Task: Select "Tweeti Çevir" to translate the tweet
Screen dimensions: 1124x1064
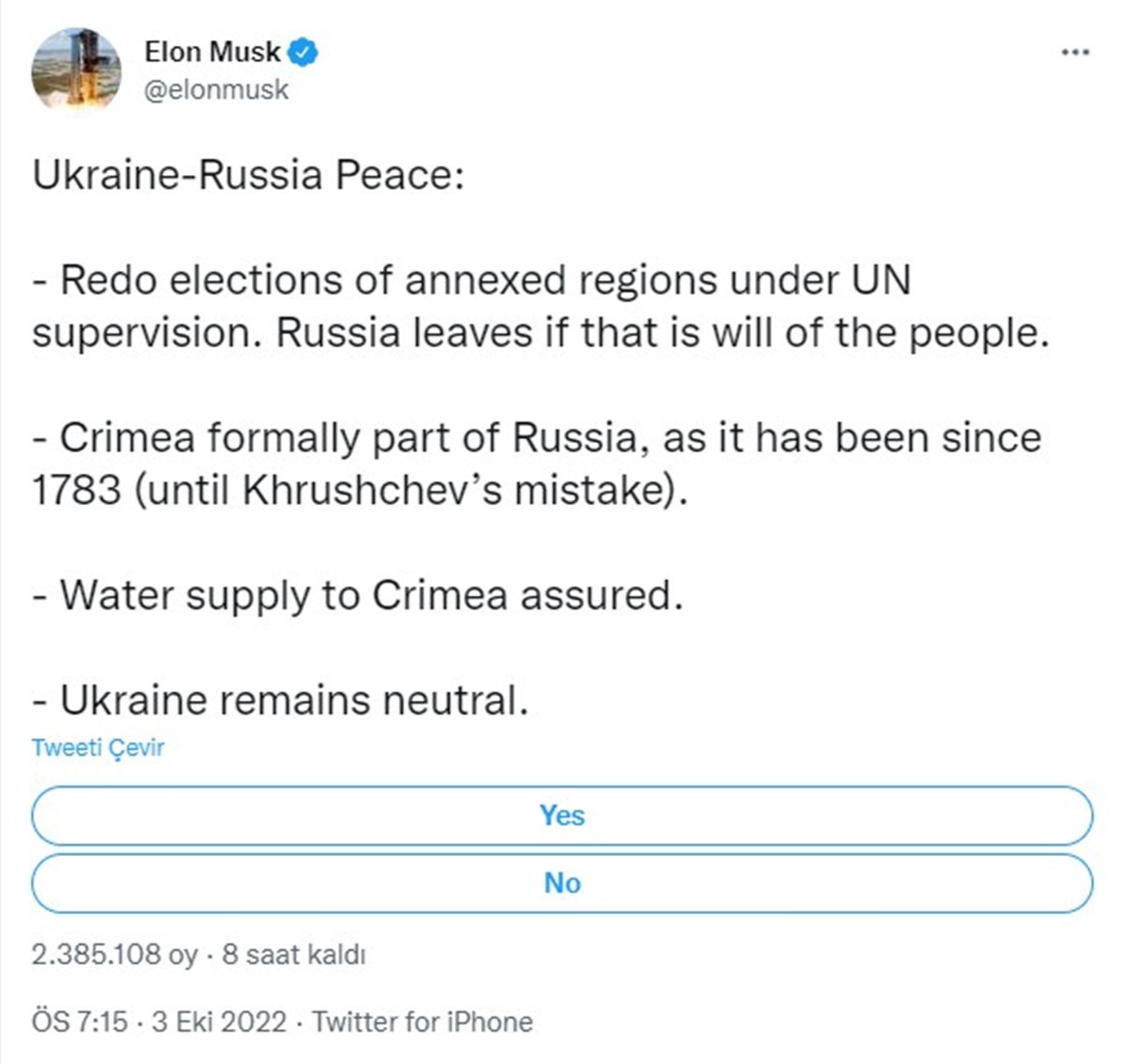Action: pos(97,747)
